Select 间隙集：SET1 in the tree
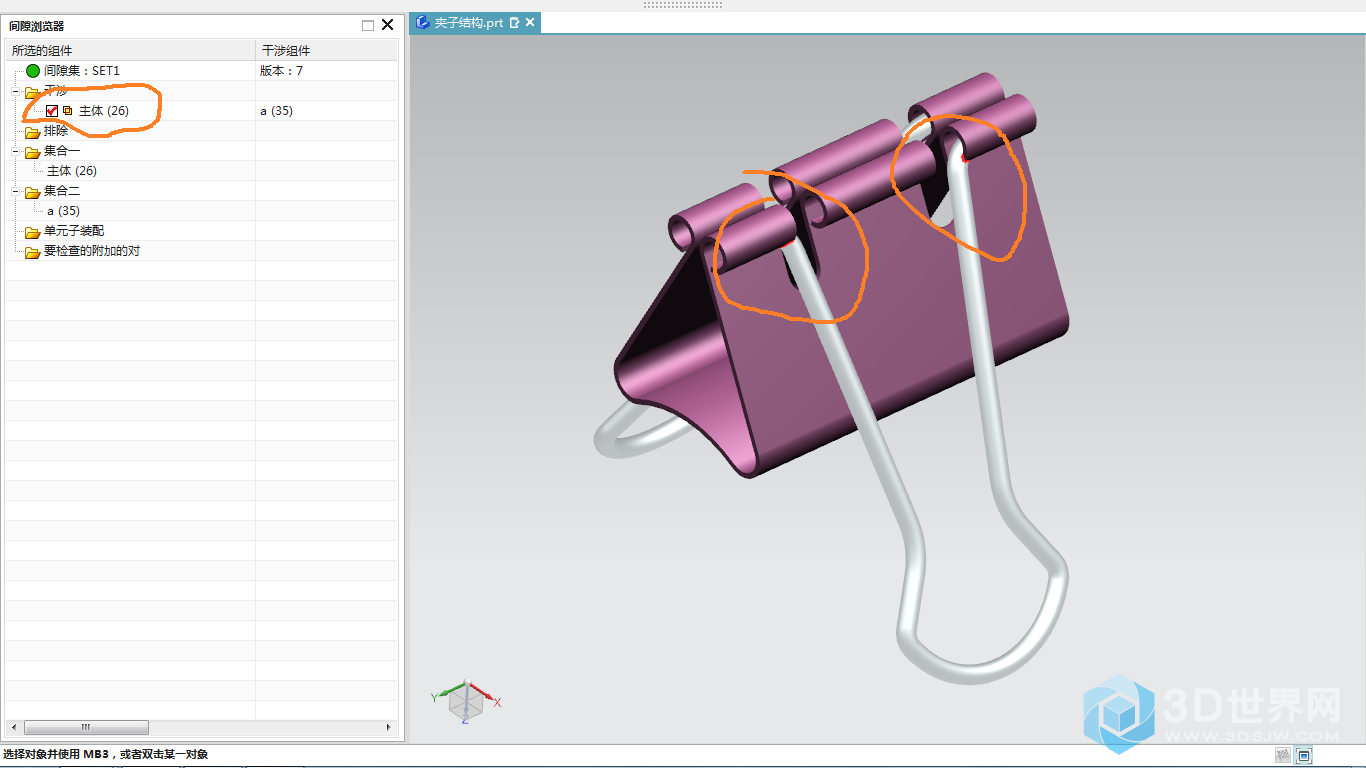The height and width of the screenshot is (768, 1366). point(82,71)
